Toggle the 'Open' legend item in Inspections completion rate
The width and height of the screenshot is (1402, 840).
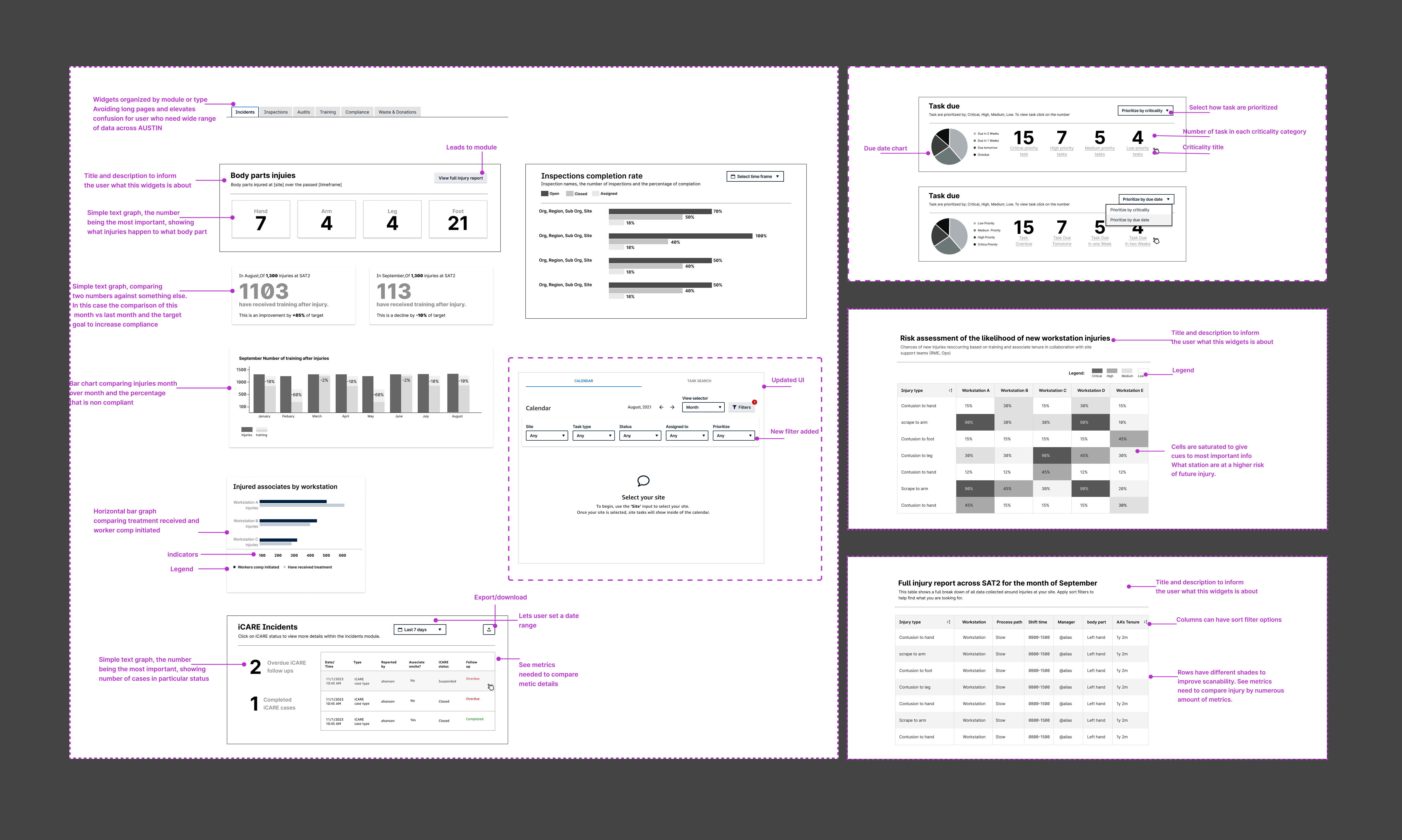[x=547, y=194]
